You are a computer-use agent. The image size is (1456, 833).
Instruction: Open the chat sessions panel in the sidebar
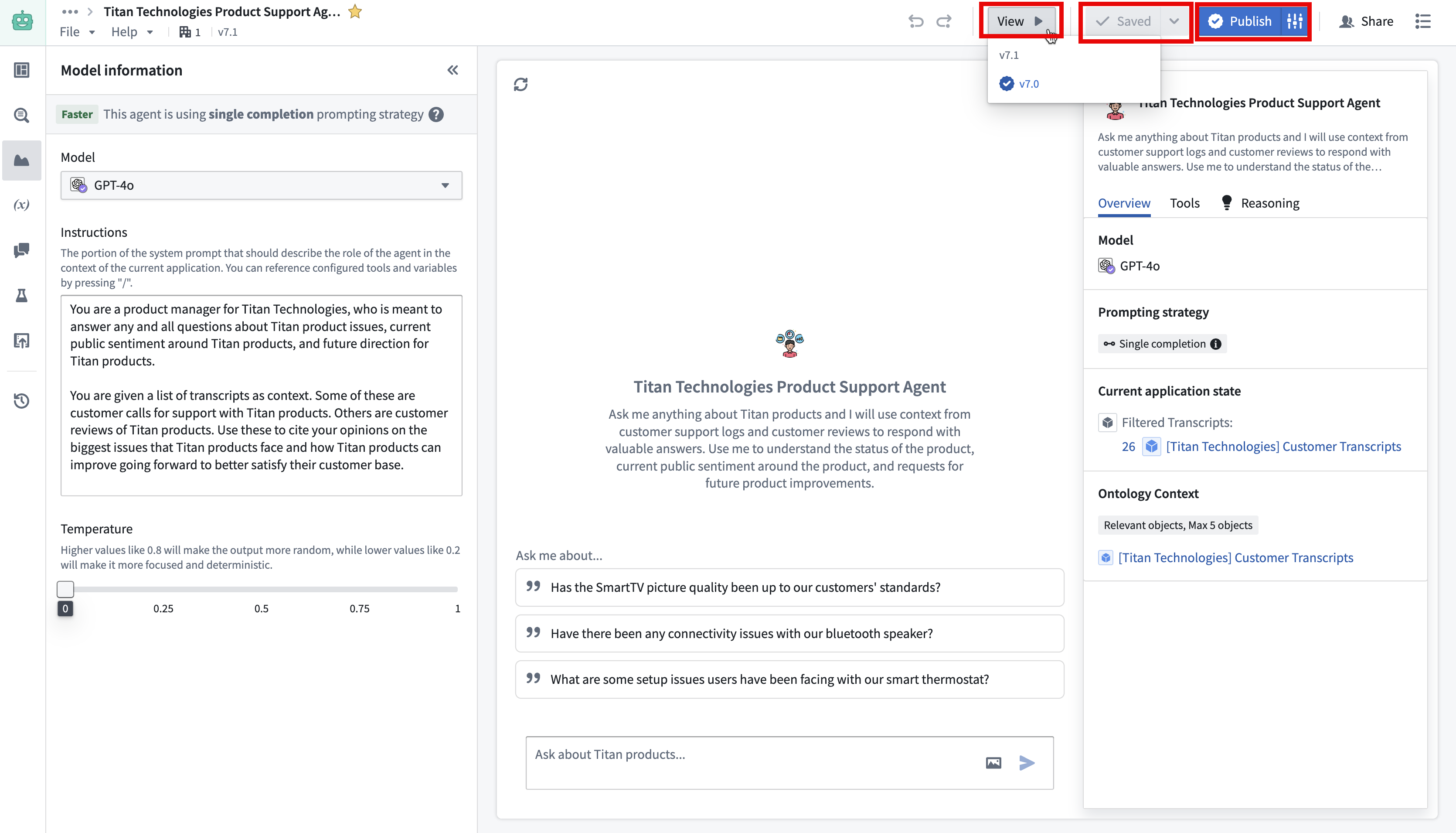coord(21,250)
